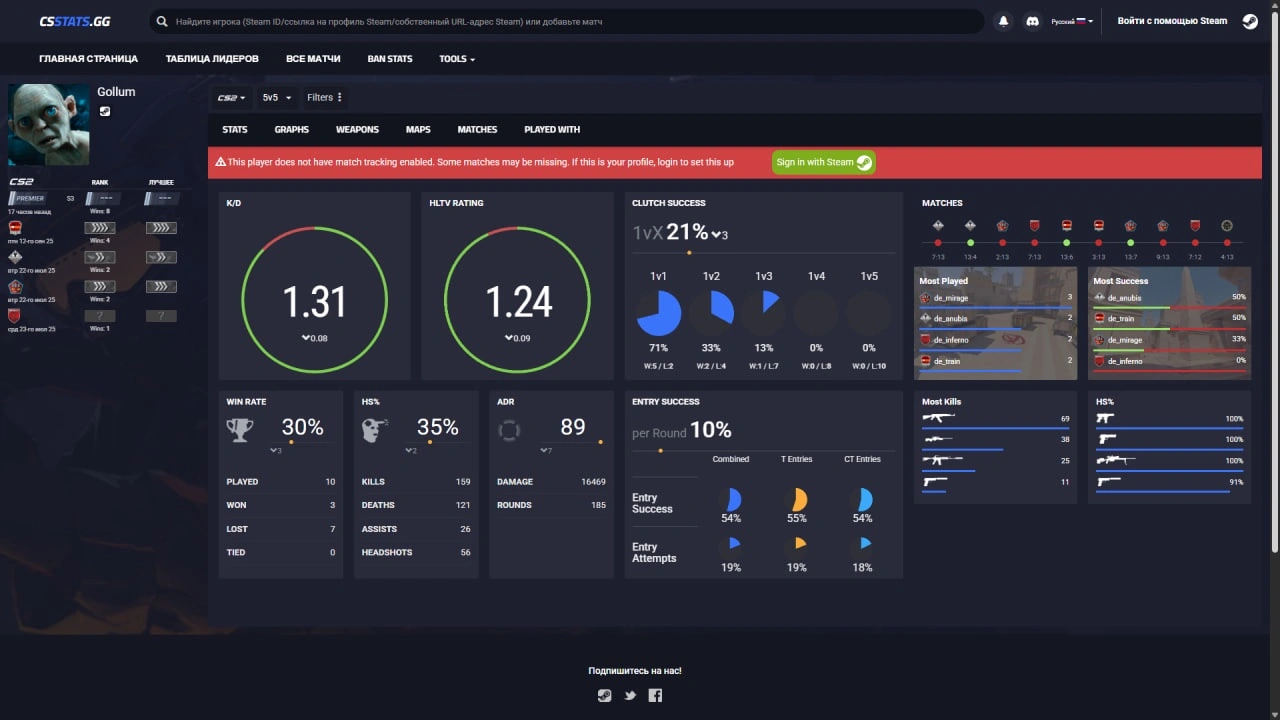Click the HS% headshot skull icon

374,430
